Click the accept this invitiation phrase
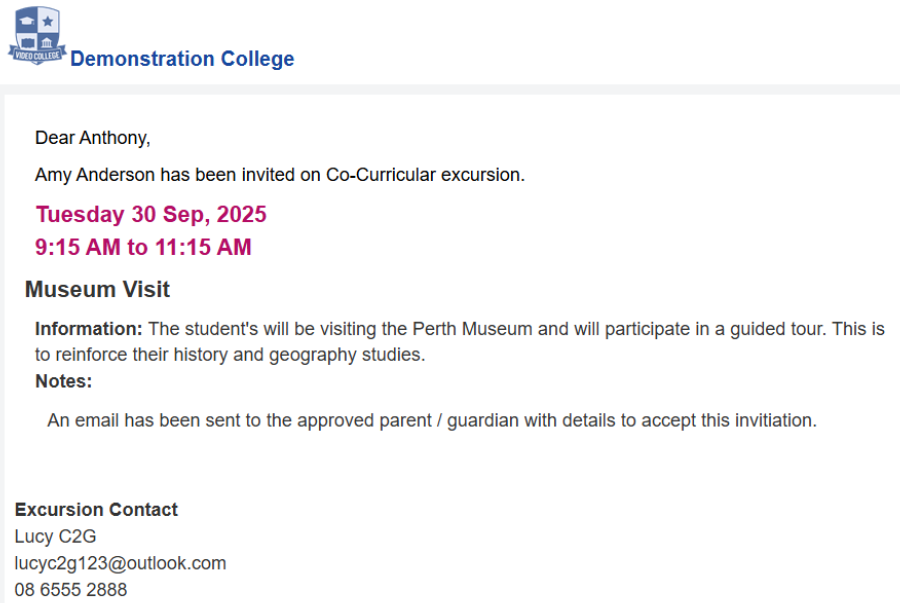Viewport: 900px width, 603px height. point(729,421)
